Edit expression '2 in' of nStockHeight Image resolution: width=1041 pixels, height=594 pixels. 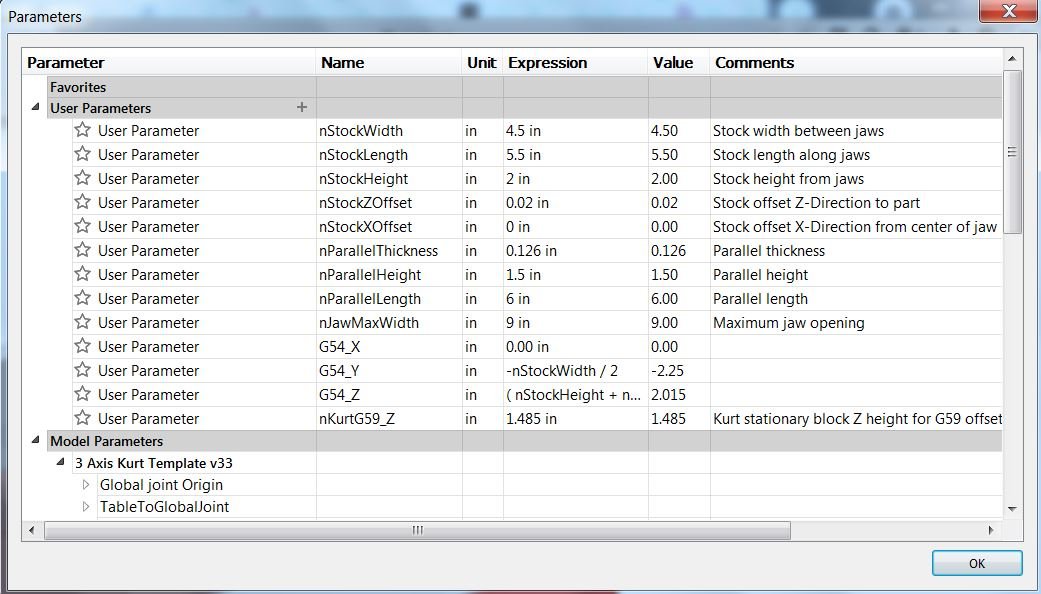575,179
